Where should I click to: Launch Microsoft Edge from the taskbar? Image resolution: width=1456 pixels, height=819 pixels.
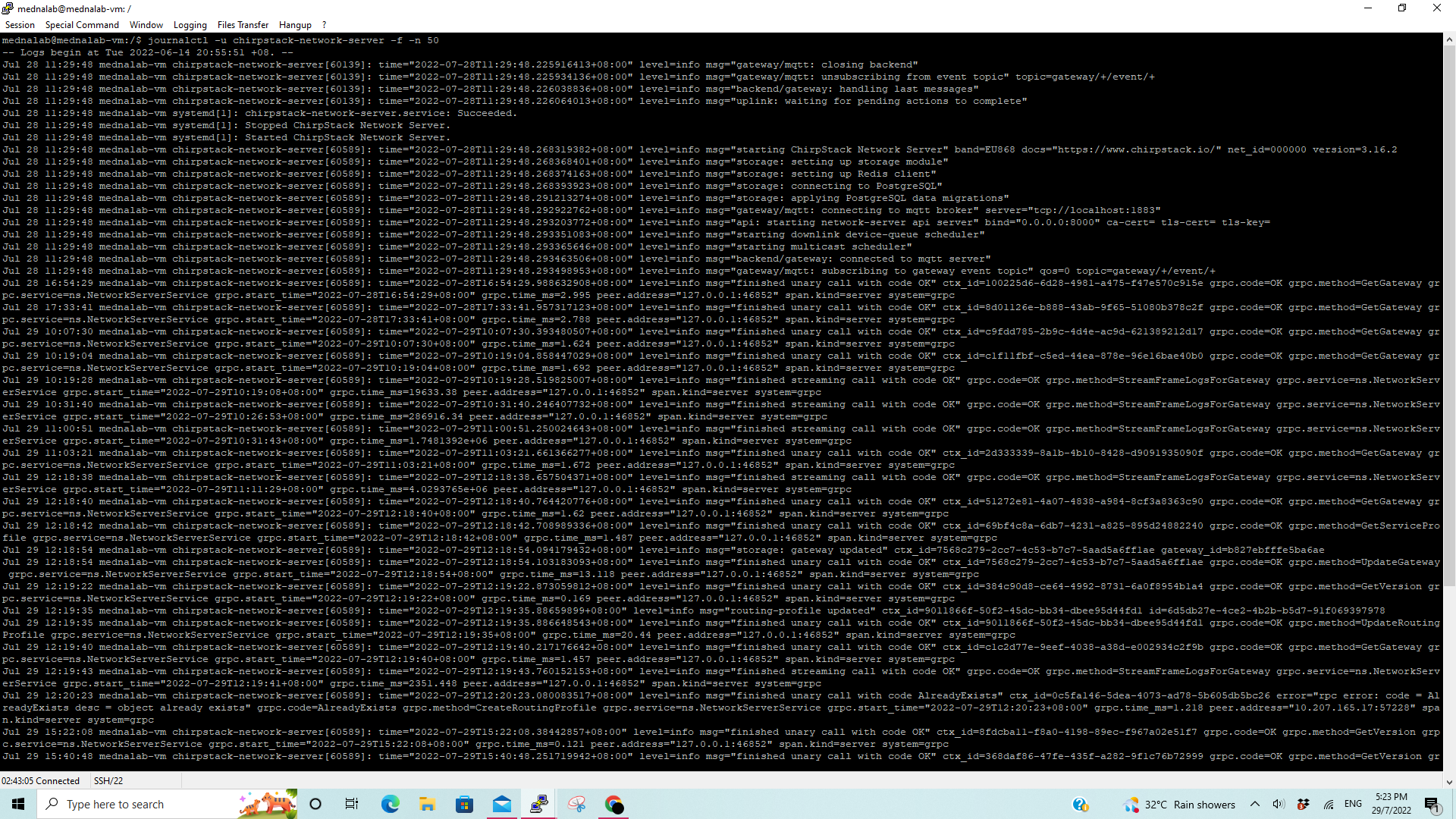390,804
